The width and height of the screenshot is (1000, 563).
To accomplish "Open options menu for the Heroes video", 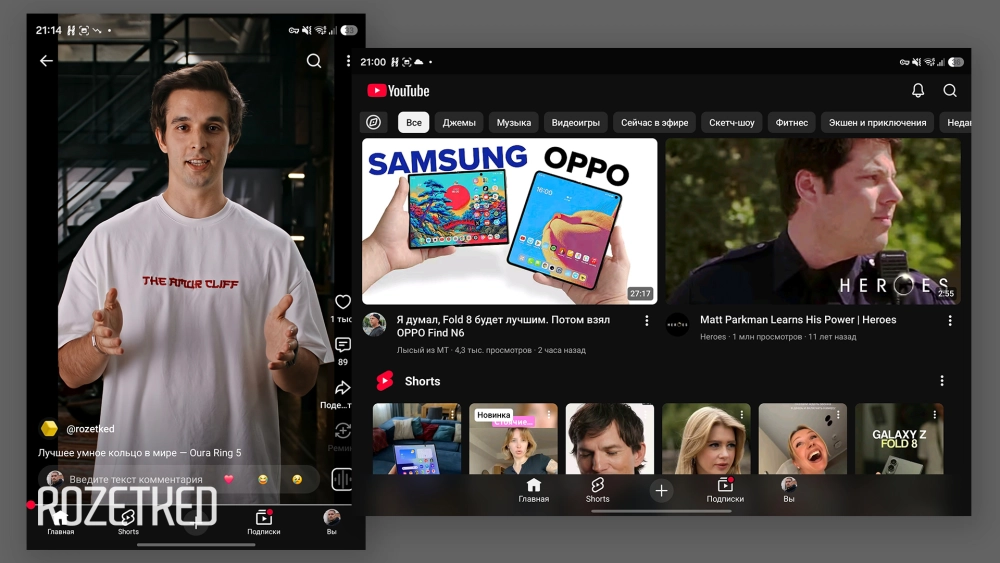I will 950,321.
